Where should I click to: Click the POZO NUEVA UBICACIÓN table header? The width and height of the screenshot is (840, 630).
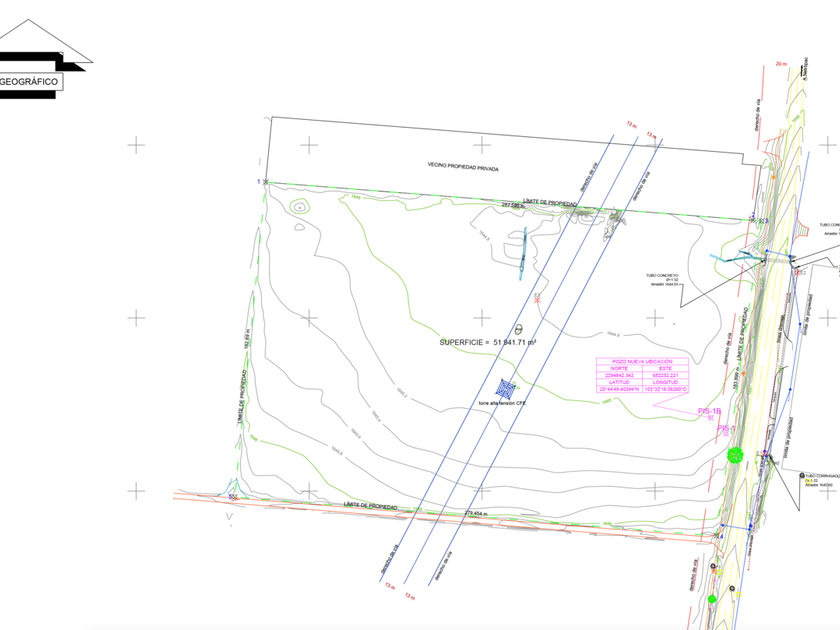pyautogui.click(x=642, y=362)
